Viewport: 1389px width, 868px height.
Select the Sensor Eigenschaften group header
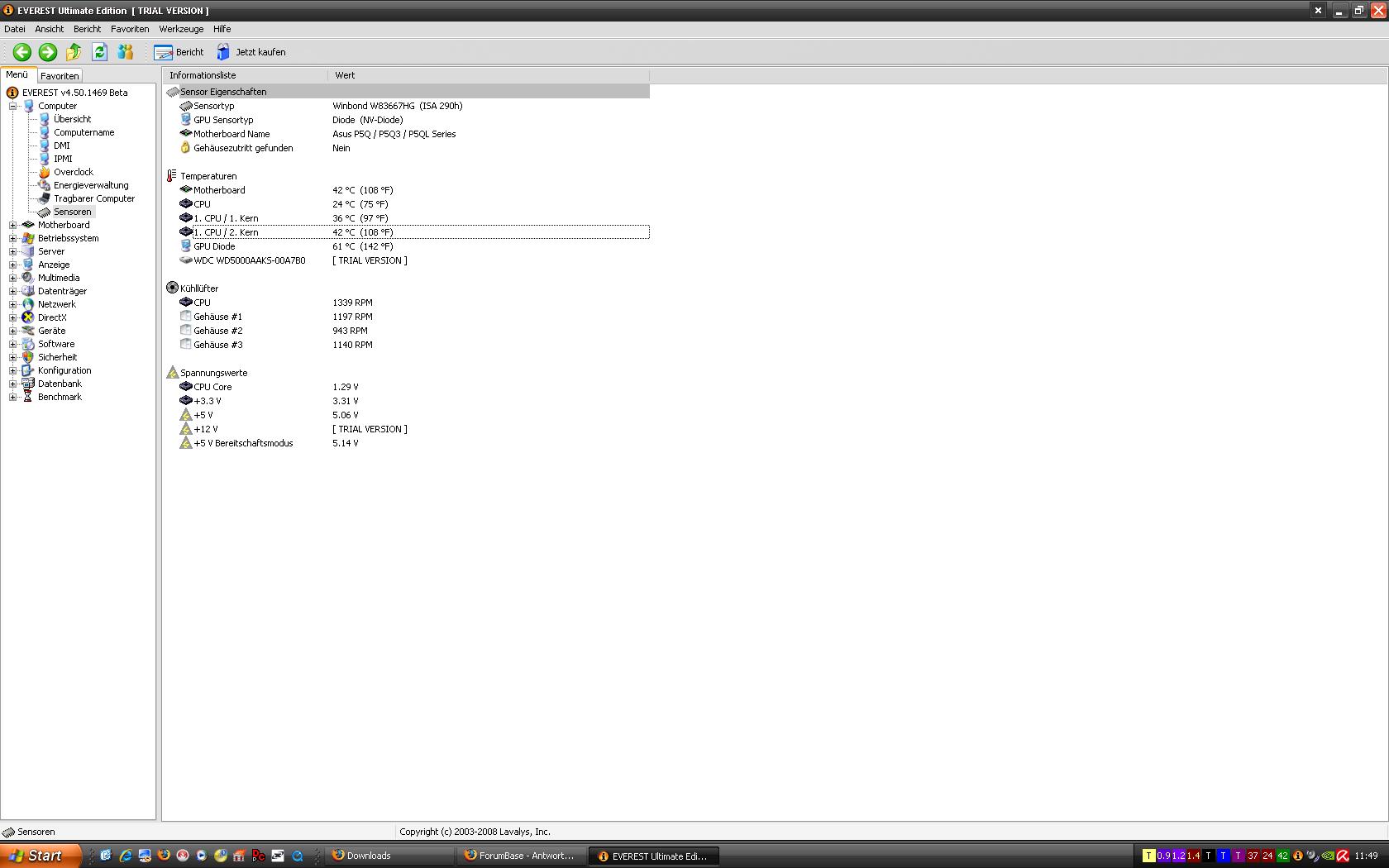click(408, 92)
